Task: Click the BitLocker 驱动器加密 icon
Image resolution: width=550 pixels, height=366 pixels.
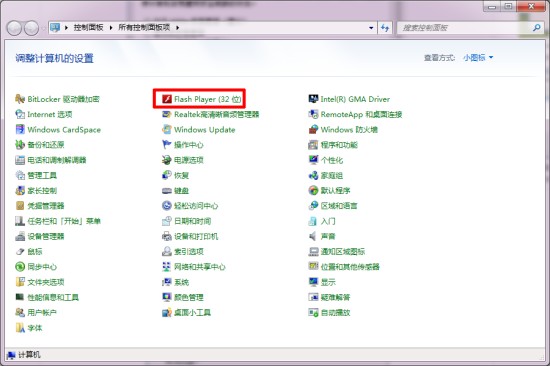Action: pyautogui.click(x=20, y=99)
